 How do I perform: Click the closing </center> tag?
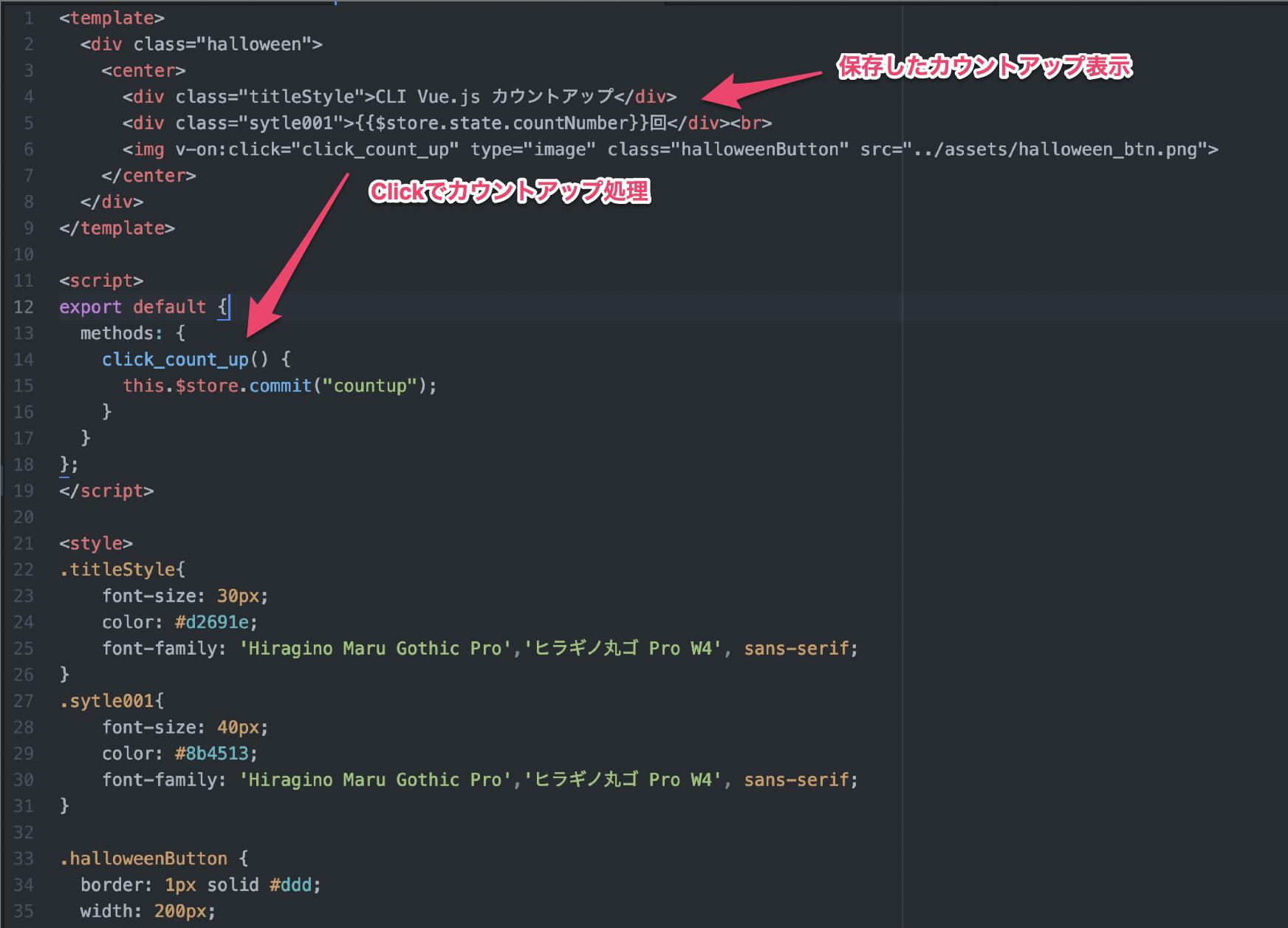coord(149,175)
